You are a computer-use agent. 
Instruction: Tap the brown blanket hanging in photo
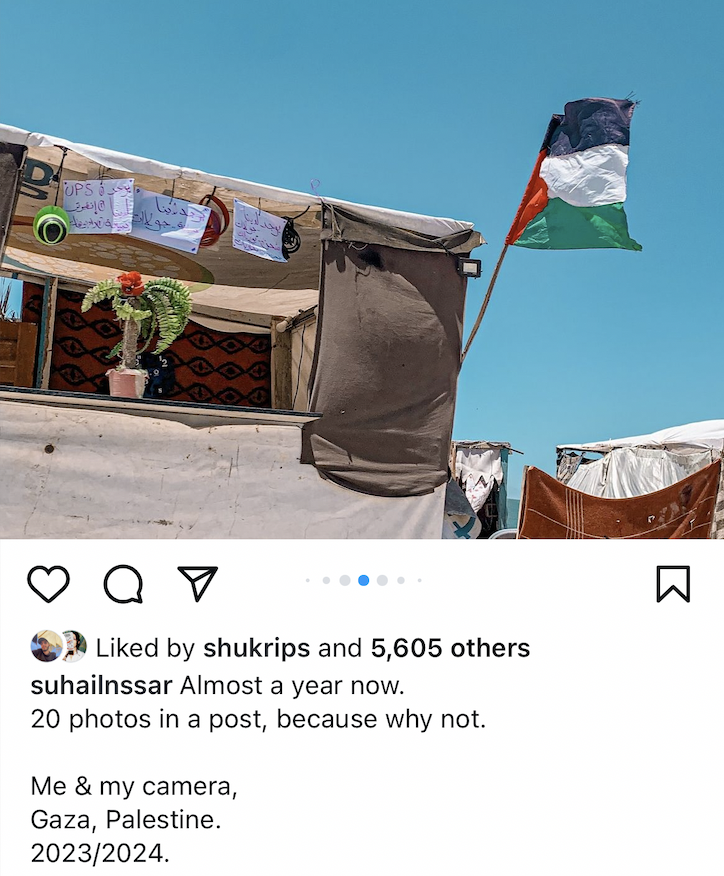pos(618,502)
